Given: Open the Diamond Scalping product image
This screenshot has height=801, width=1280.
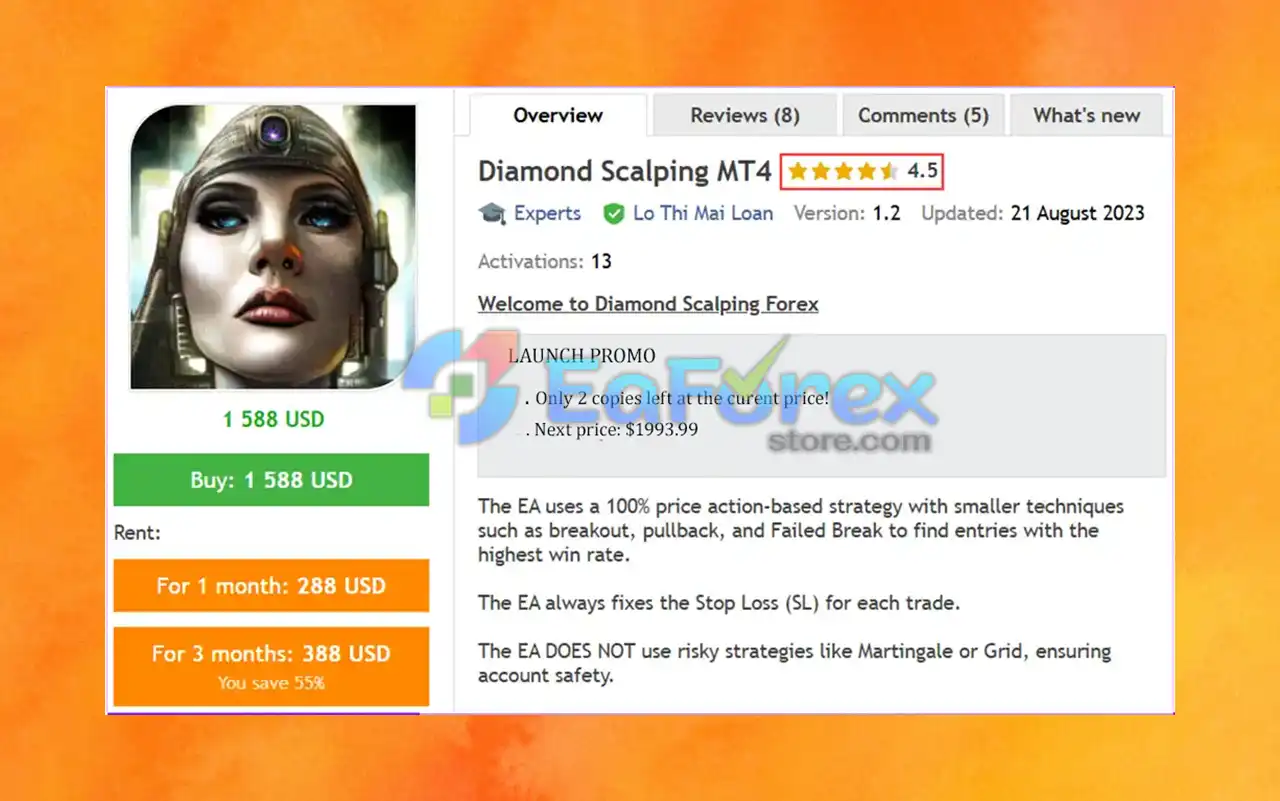Looking at the screenshot, I should click(x=273, y=247).
